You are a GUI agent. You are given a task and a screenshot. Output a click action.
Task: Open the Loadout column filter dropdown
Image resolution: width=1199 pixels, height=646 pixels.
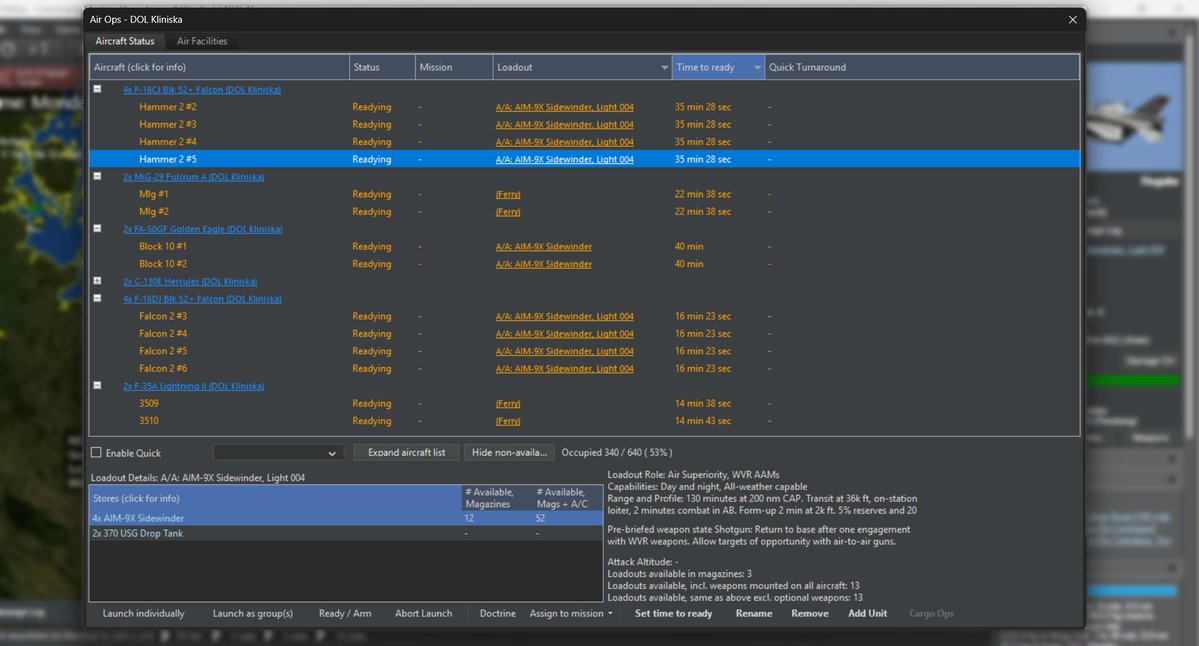664,67
